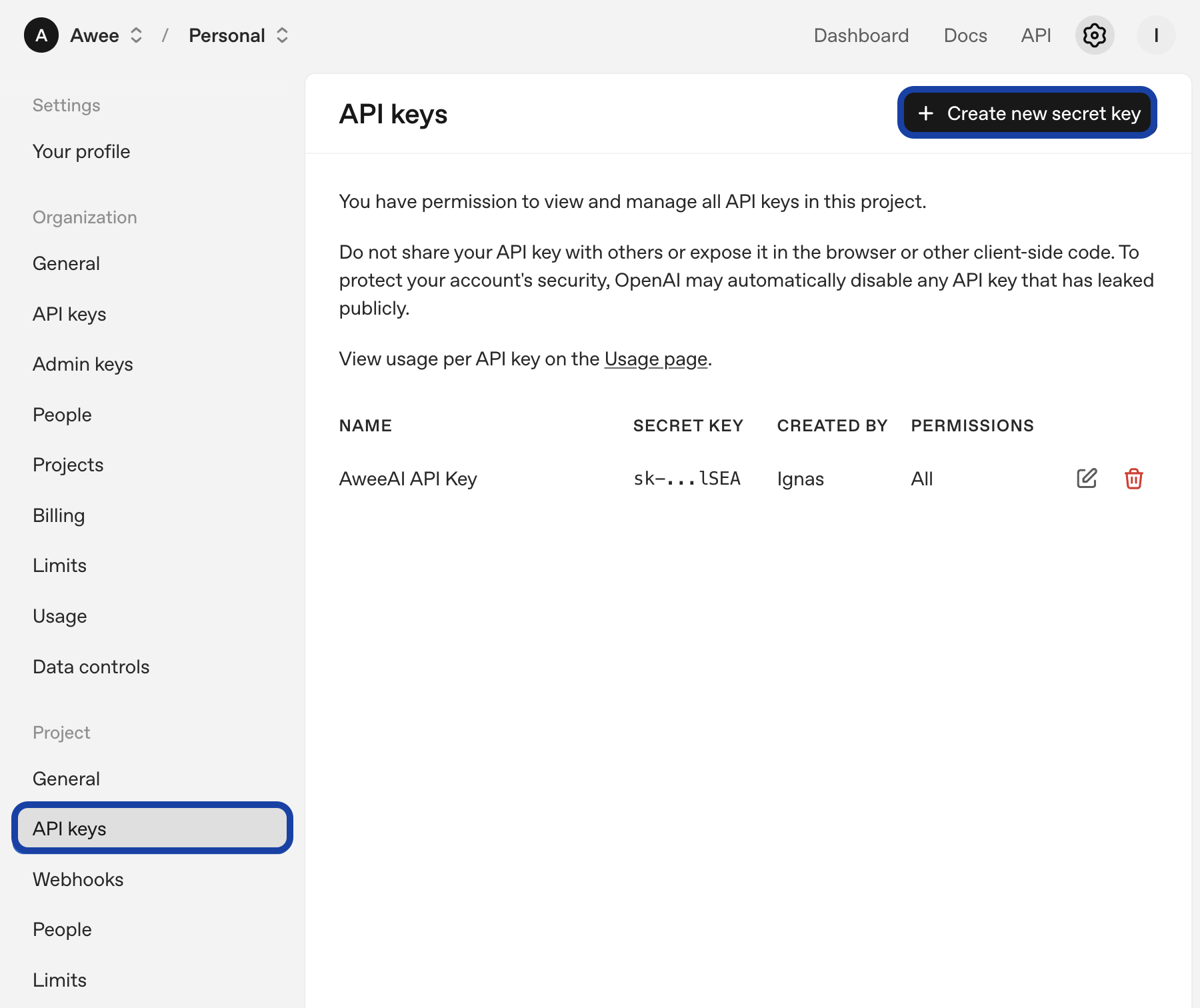Click the AweeAI API Key row name
The image size is (1200, 1008).
pos(408,479)
